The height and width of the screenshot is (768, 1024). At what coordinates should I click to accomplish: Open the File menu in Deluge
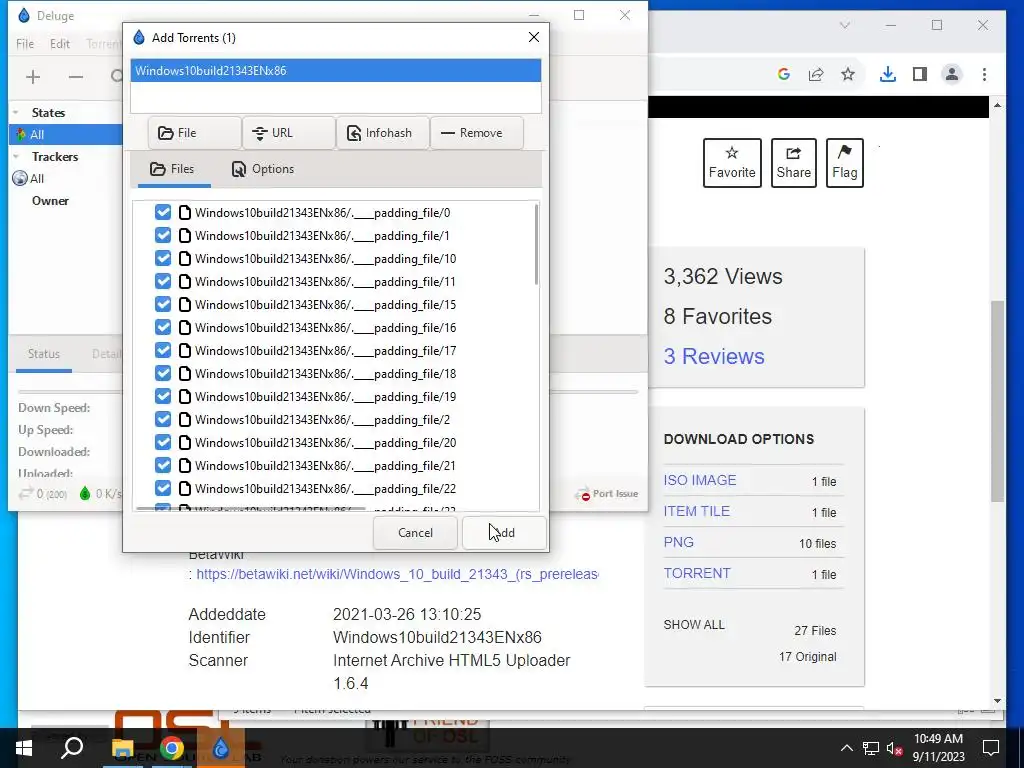pyautogui.click(x=25, y=44)
